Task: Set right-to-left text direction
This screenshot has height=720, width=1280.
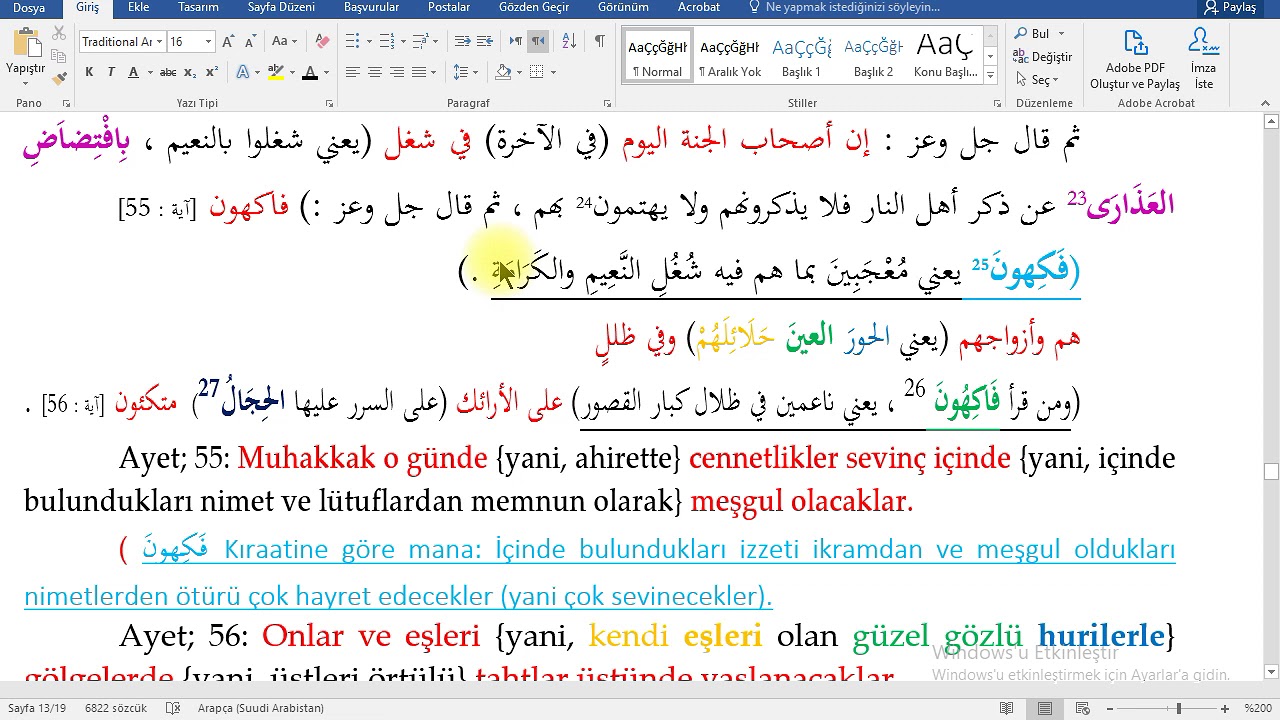Action: (538, 42)
